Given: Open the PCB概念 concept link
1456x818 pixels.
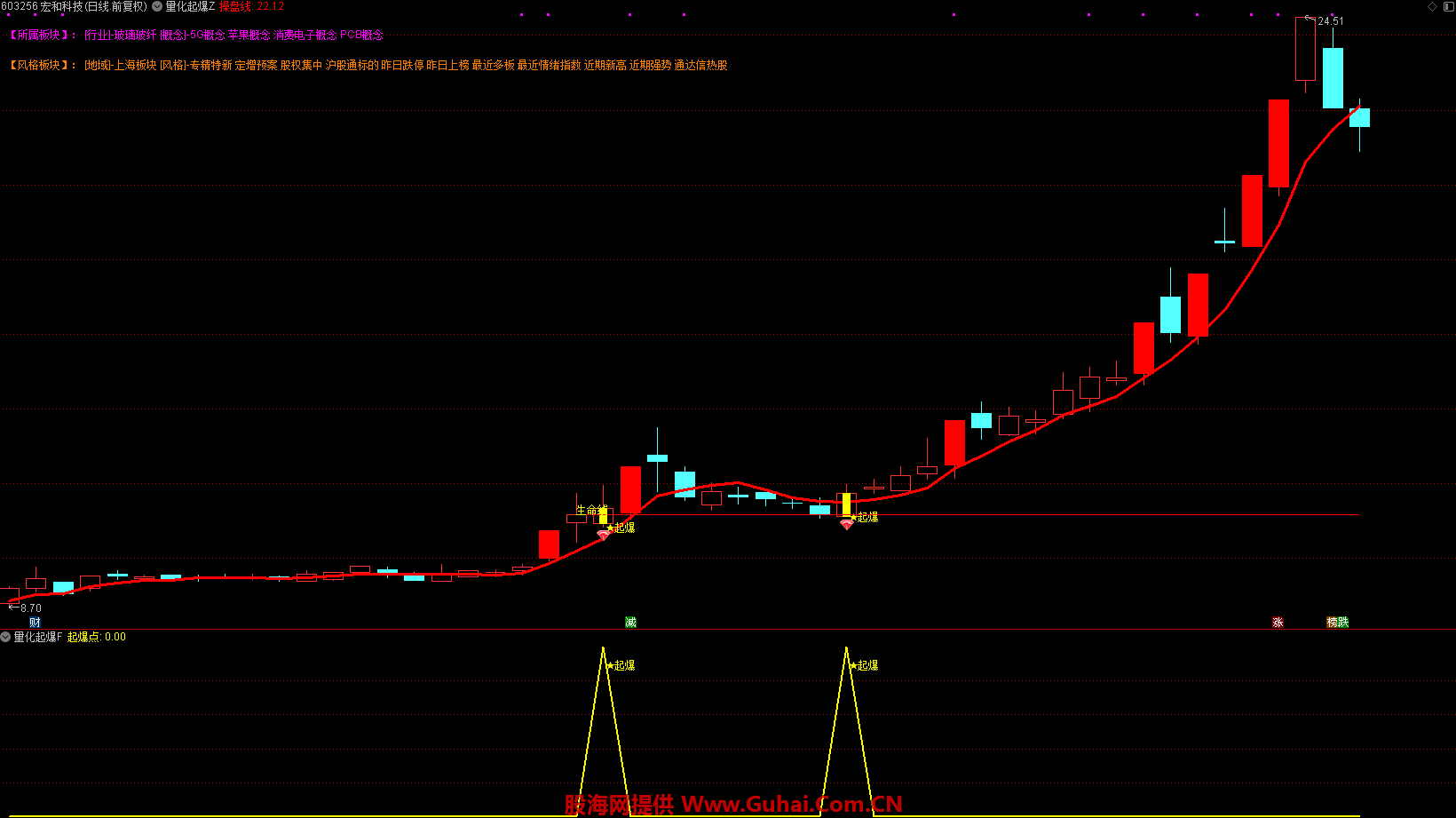Looking at the screenshot, I should click(361, 35).
